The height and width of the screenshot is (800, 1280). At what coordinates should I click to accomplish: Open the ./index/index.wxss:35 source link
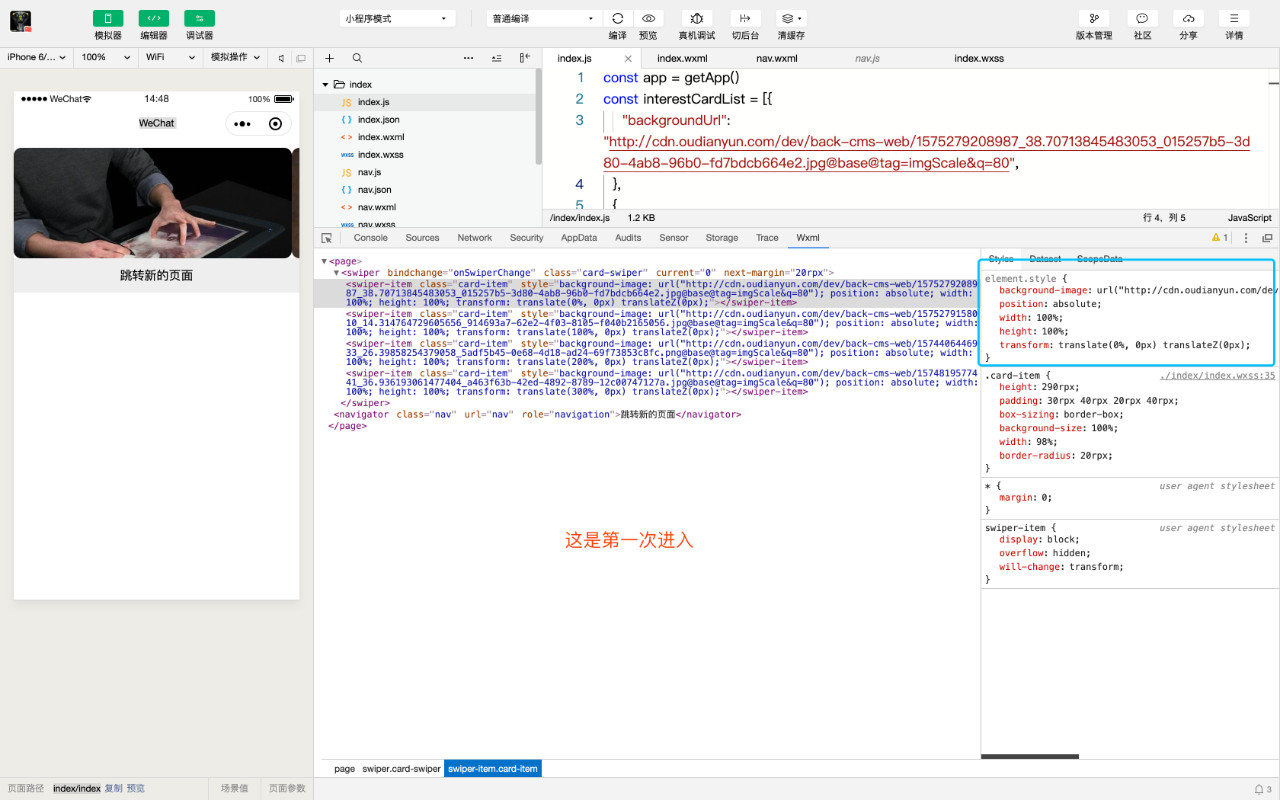1217,376
